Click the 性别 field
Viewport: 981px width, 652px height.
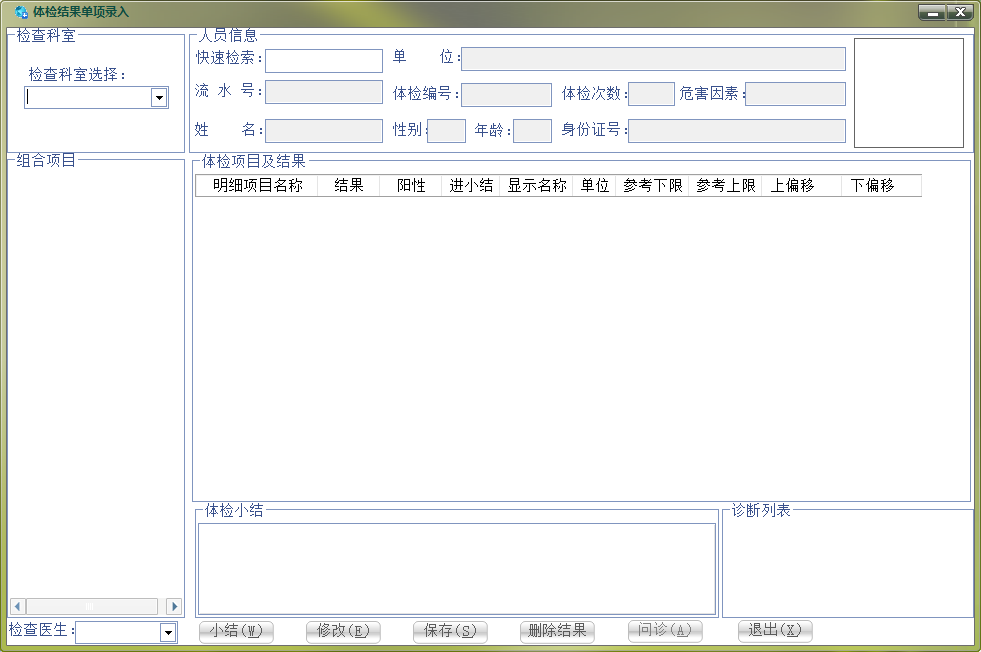tap(447, 131)
